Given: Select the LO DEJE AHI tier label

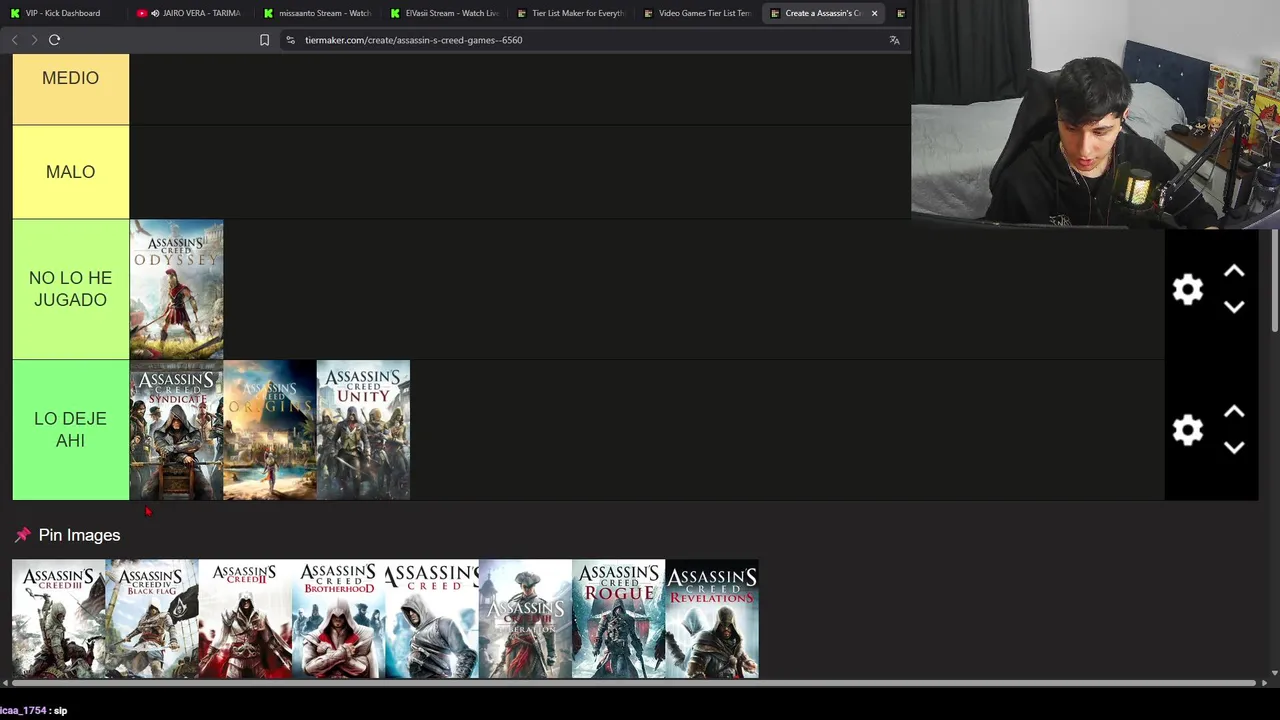Looking at the screenshot, I should pos(70,430).
